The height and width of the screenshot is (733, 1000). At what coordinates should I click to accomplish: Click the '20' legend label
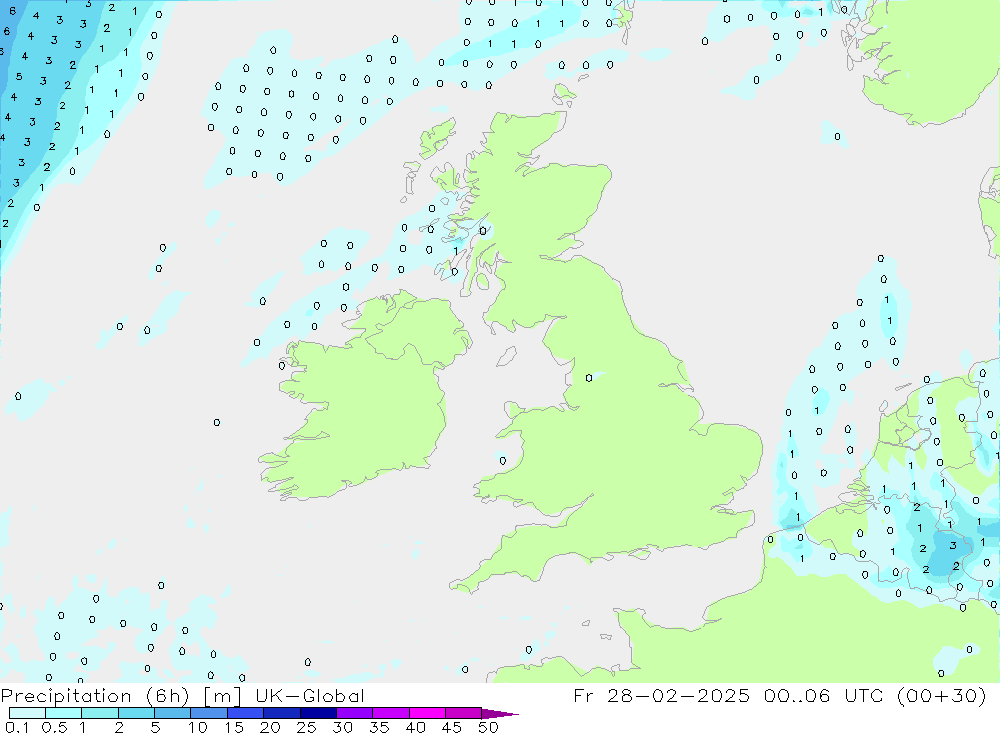pos(270,727)
